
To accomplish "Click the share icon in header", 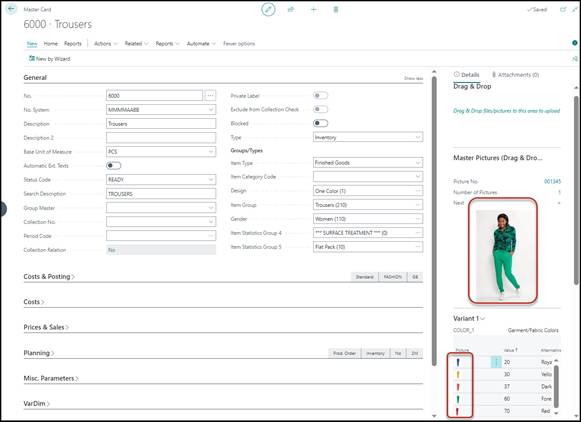I will pyautogui.click(x=291, y=9).
